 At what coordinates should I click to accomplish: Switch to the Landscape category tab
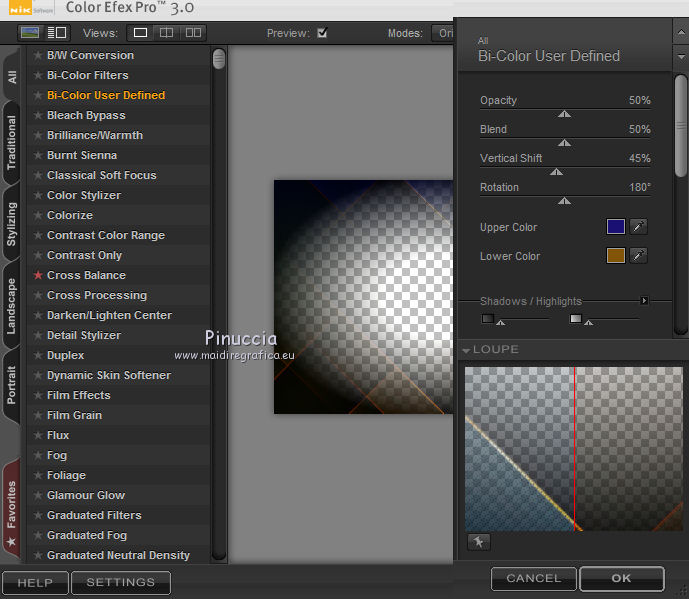(12, 306)
